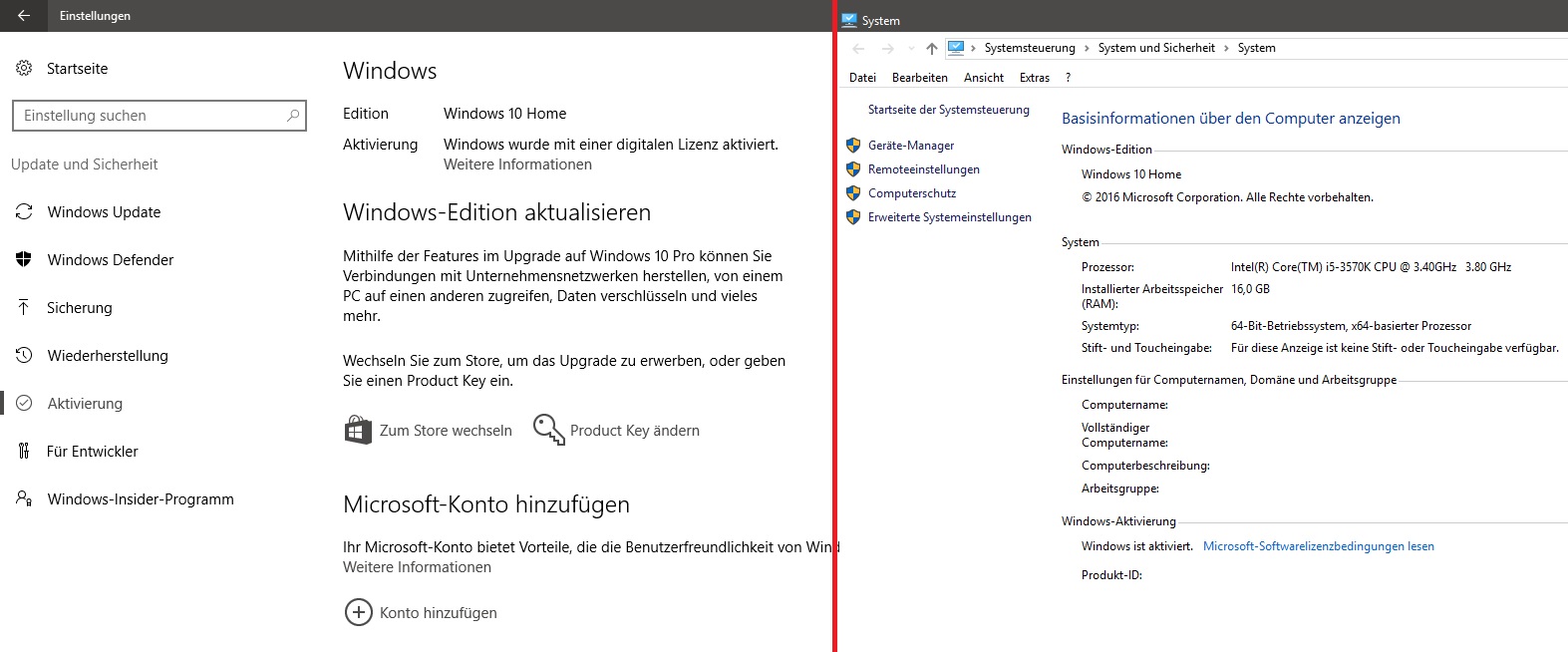1568x652 pixels.
Task: Select the Aktivierung checkmark circle icon
Action: [24, 403]
